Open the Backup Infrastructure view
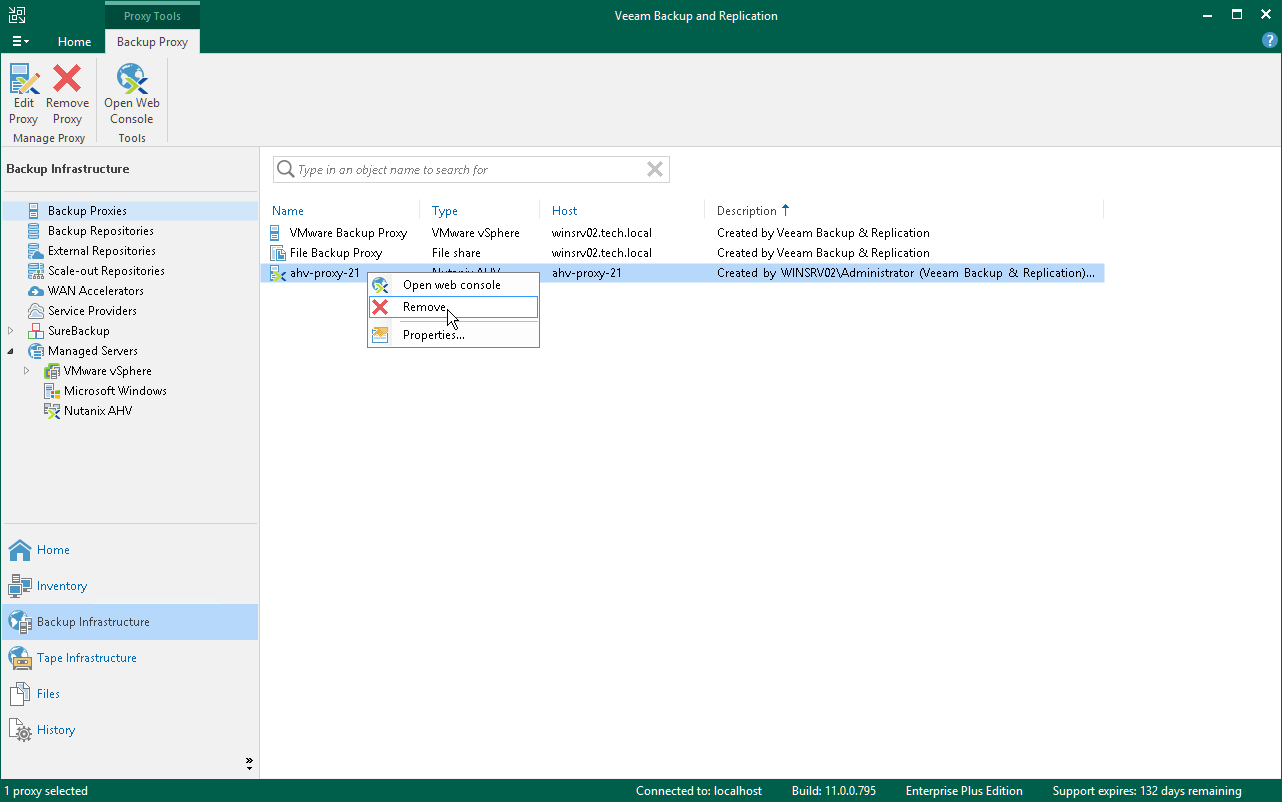Screen dimensions: 1282x802 click(129, 622)
